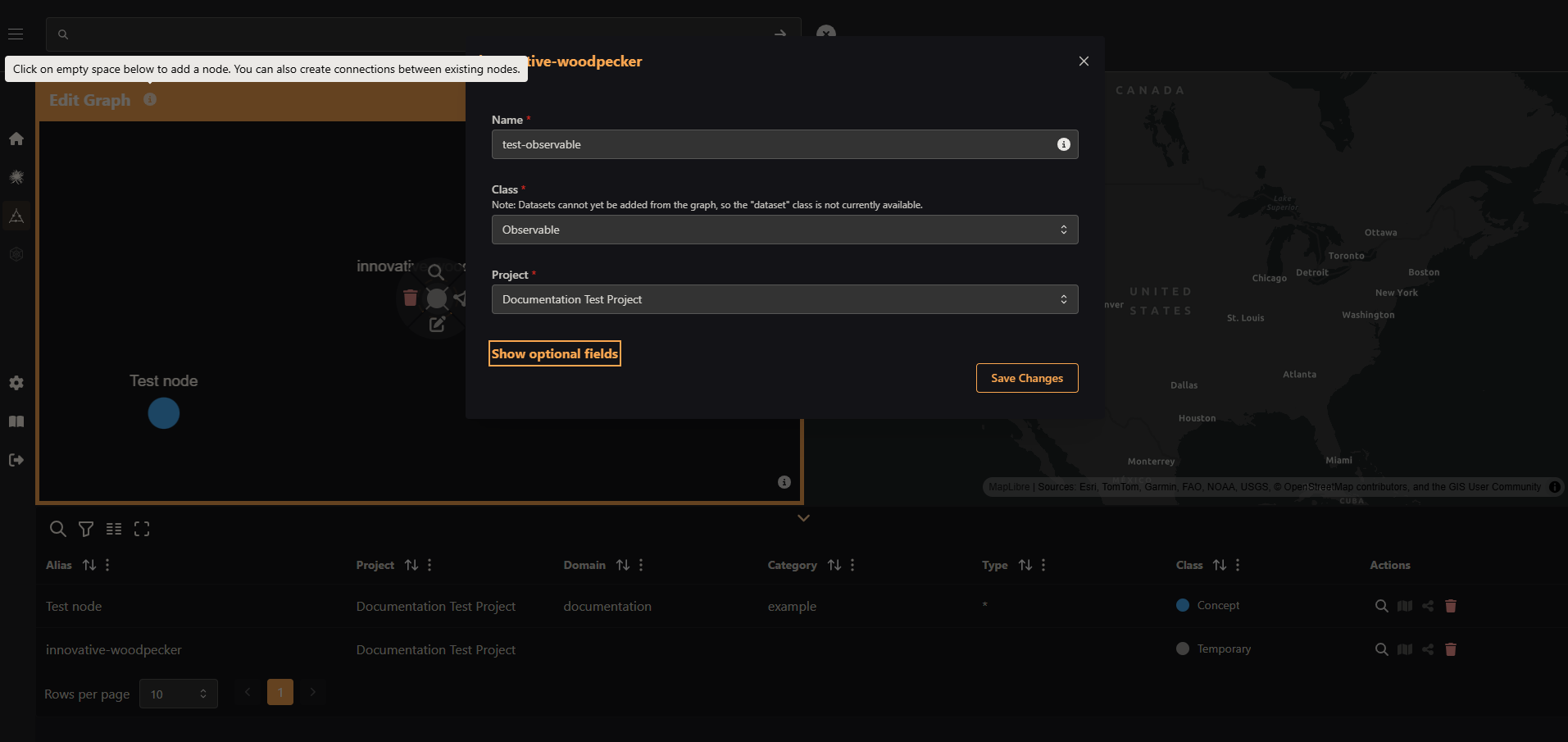Select the blue Test node circle in graph
The height and width of the screenshot is (742, 1568).
[164, 413]
